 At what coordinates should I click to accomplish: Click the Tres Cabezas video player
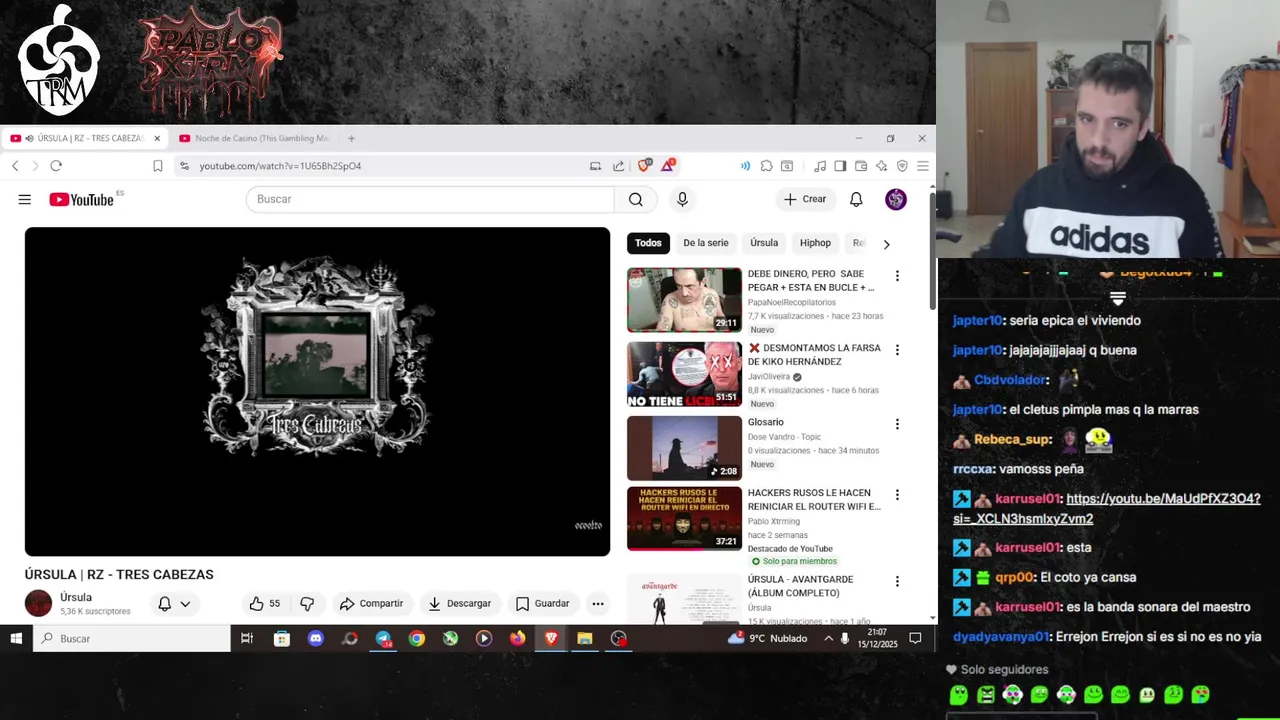pyautogui.click(x=317, y=391)
